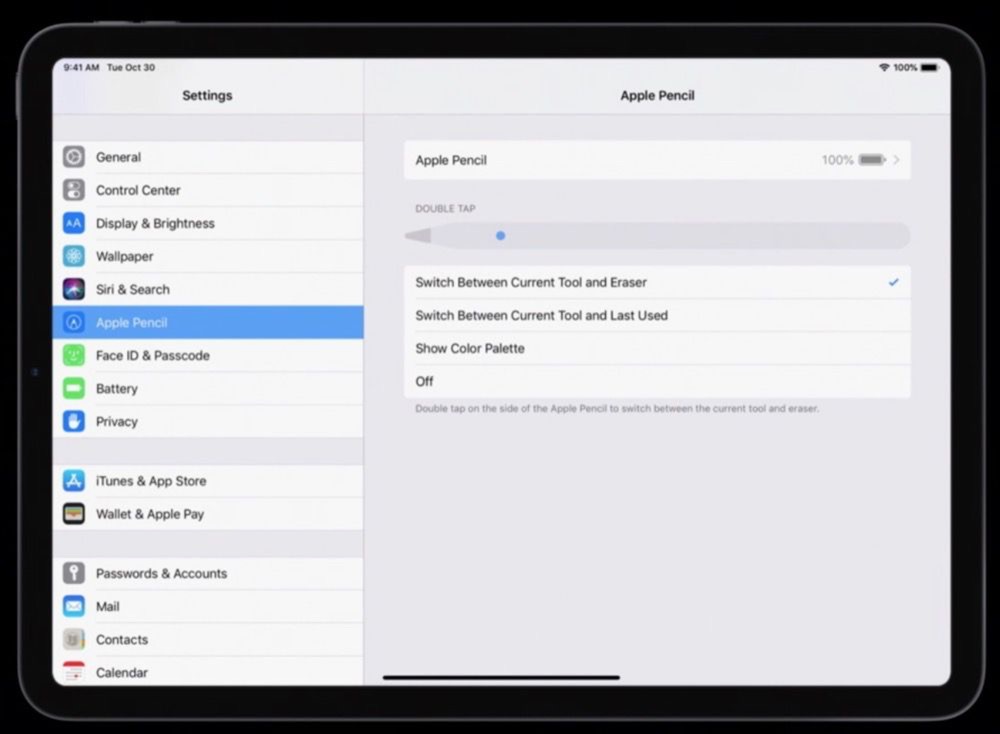Image resolution: width=1000 pixels, height=734 pixels.
Task: Tap the Mail envelope icon
Action: point(73,606)
